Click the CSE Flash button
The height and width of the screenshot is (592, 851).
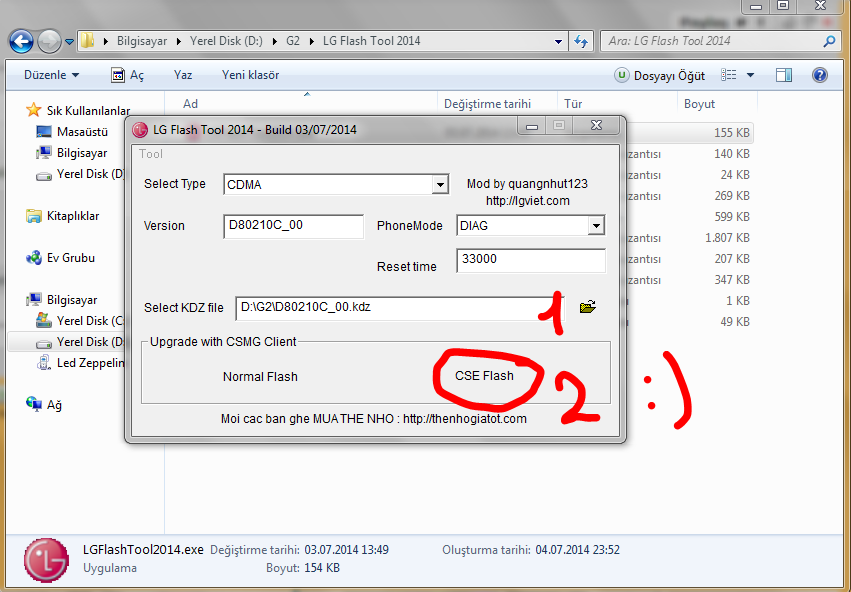click(484, 375)
